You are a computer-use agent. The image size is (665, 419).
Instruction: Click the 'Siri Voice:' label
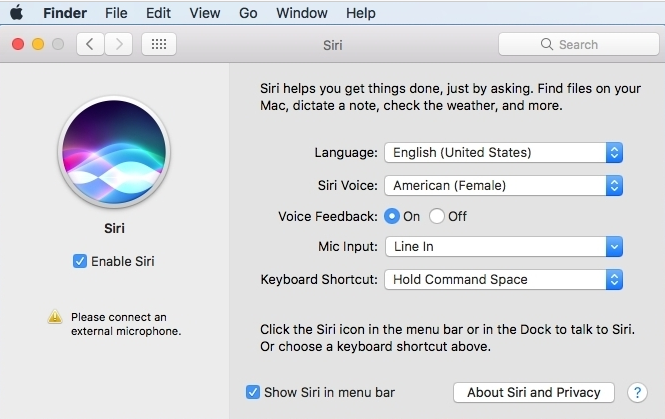pyautogui.click(x=347, y=186)
